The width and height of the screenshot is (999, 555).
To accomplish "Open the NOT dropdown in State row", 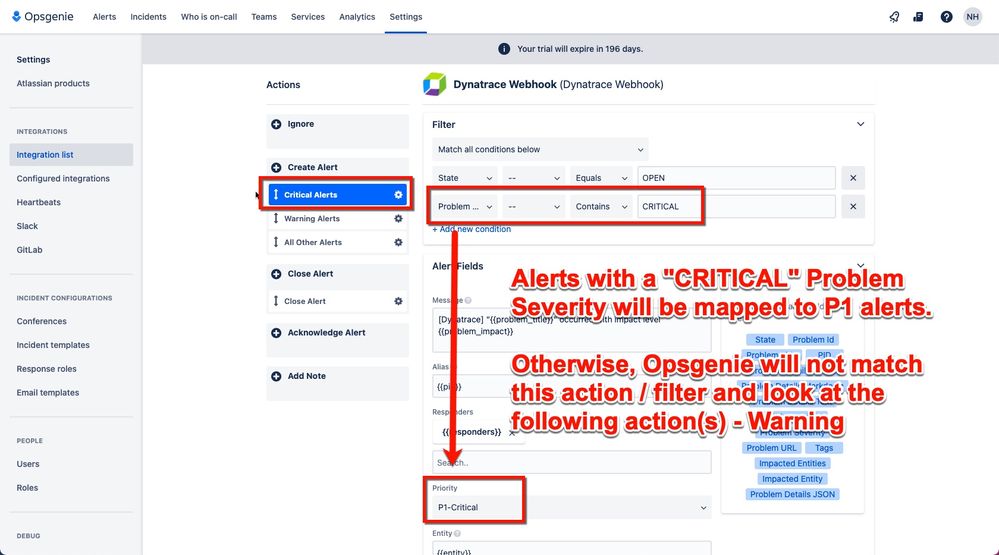I will (x=534, y=178).
